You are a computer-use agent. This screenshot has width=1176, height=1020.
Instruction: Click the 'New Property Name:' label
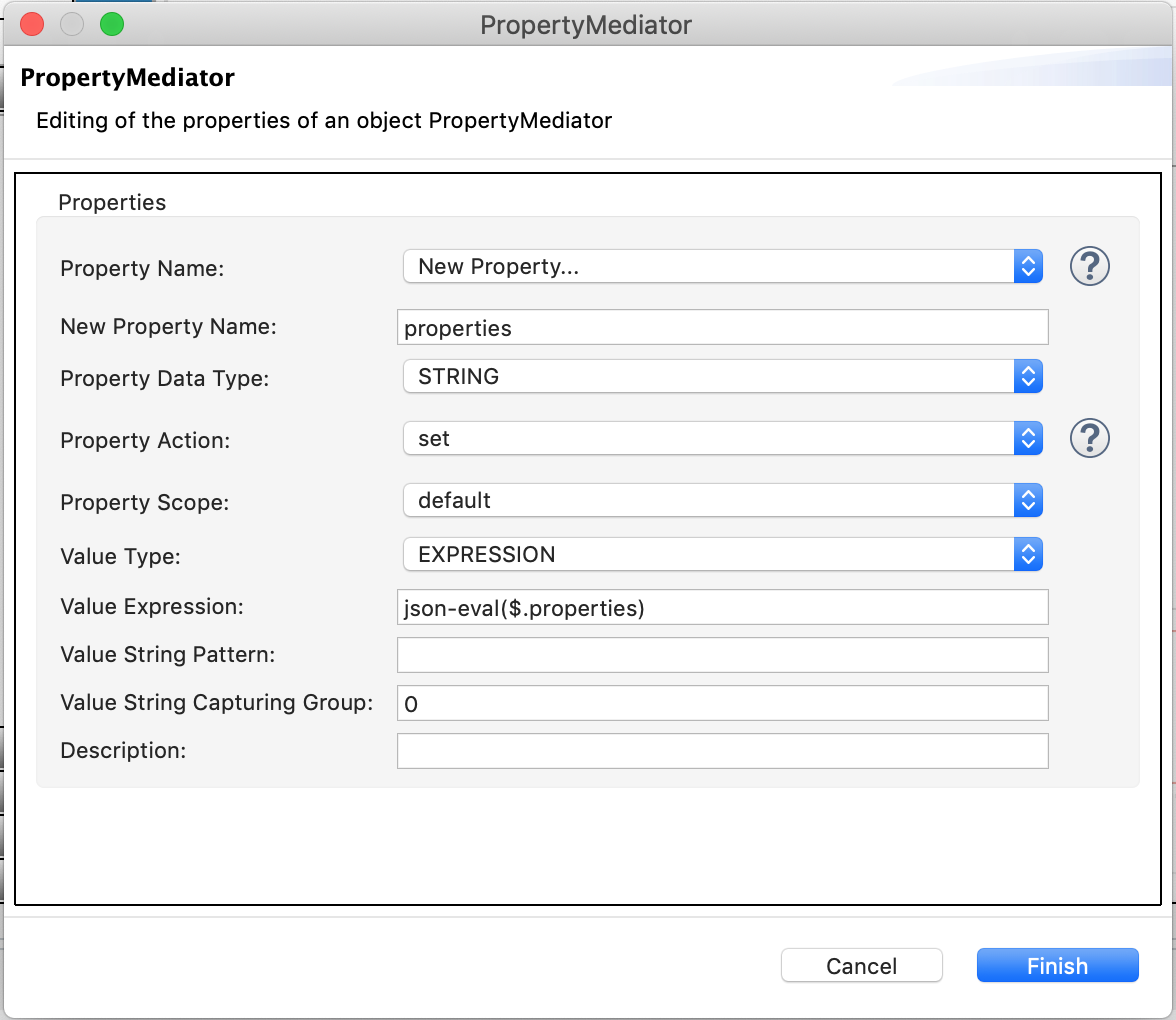tap(168, 327)
